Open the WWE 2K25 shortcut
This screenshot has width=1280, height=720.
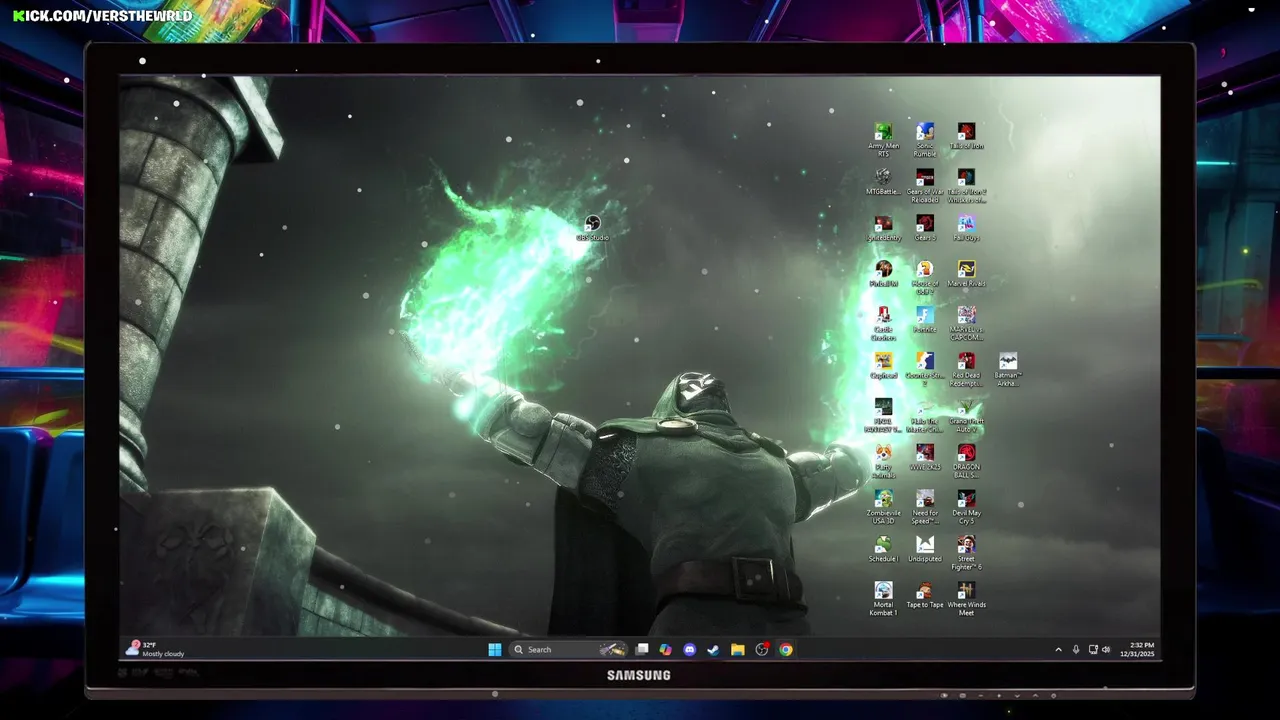(x=925, y=458)
